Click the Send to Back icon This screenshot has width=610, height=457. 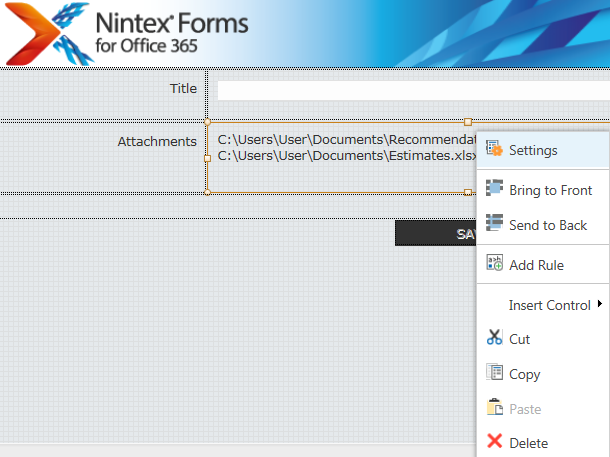tap(494, 222)
